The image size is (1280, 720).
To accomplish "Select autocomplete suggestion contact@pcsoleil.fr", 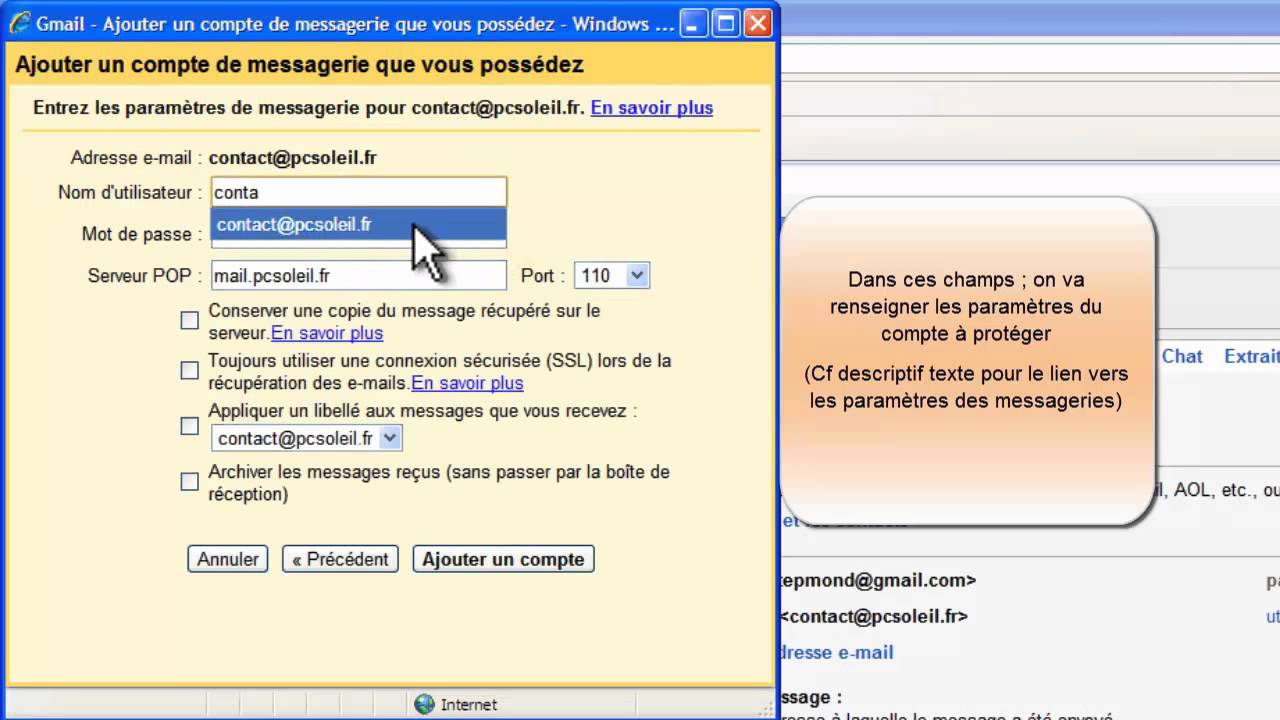I will (x=358, y=225).
